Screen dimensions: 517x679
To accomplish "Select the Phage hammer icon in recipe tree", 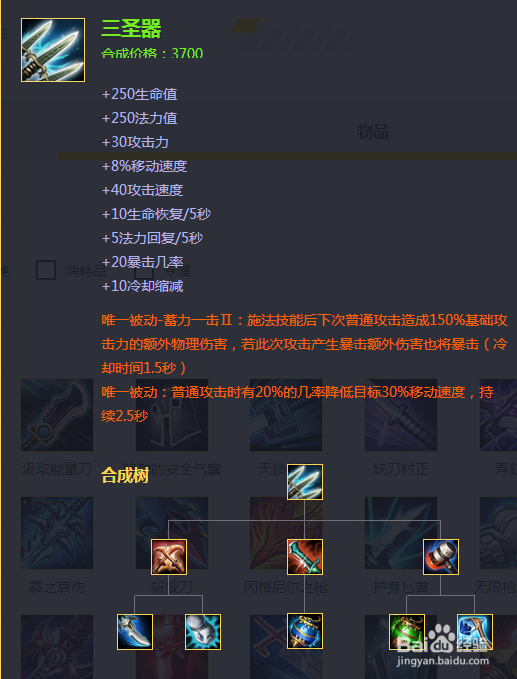I will click(441, 557).
